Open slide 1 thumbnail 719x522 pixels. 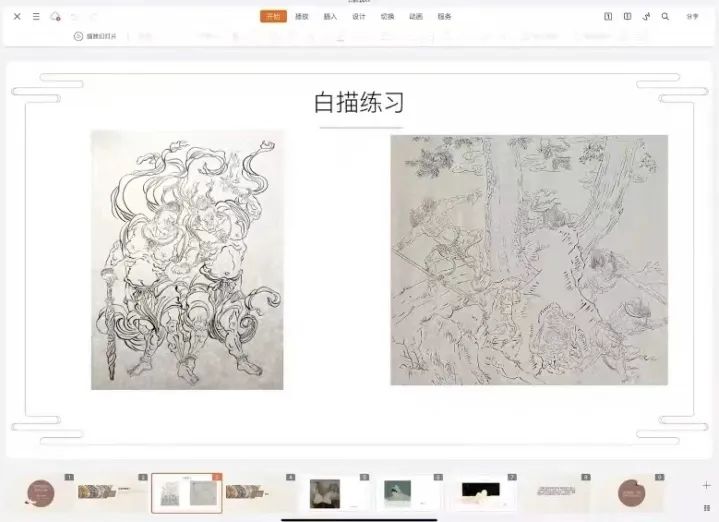(40, 493)
